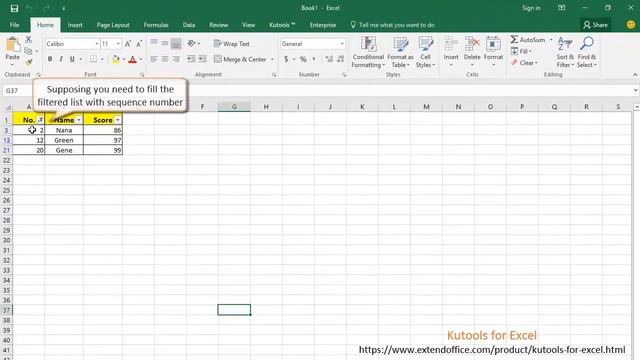Apply the yellow Fill Color

(116, 59)
